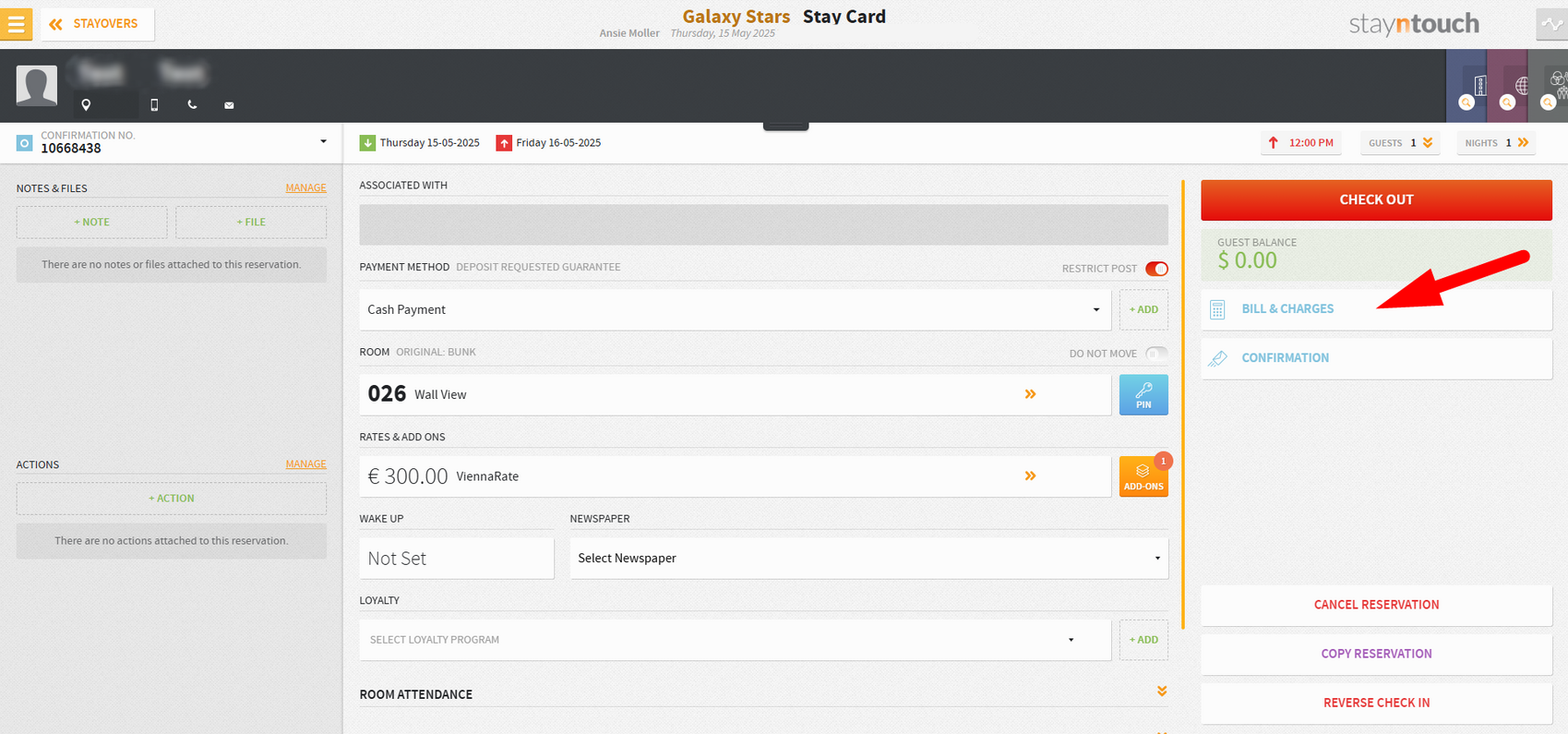Viewport: 1568px width, 734px height.
Task: Open the Select Loyalty Program dropdown
Action: [735, 640]
